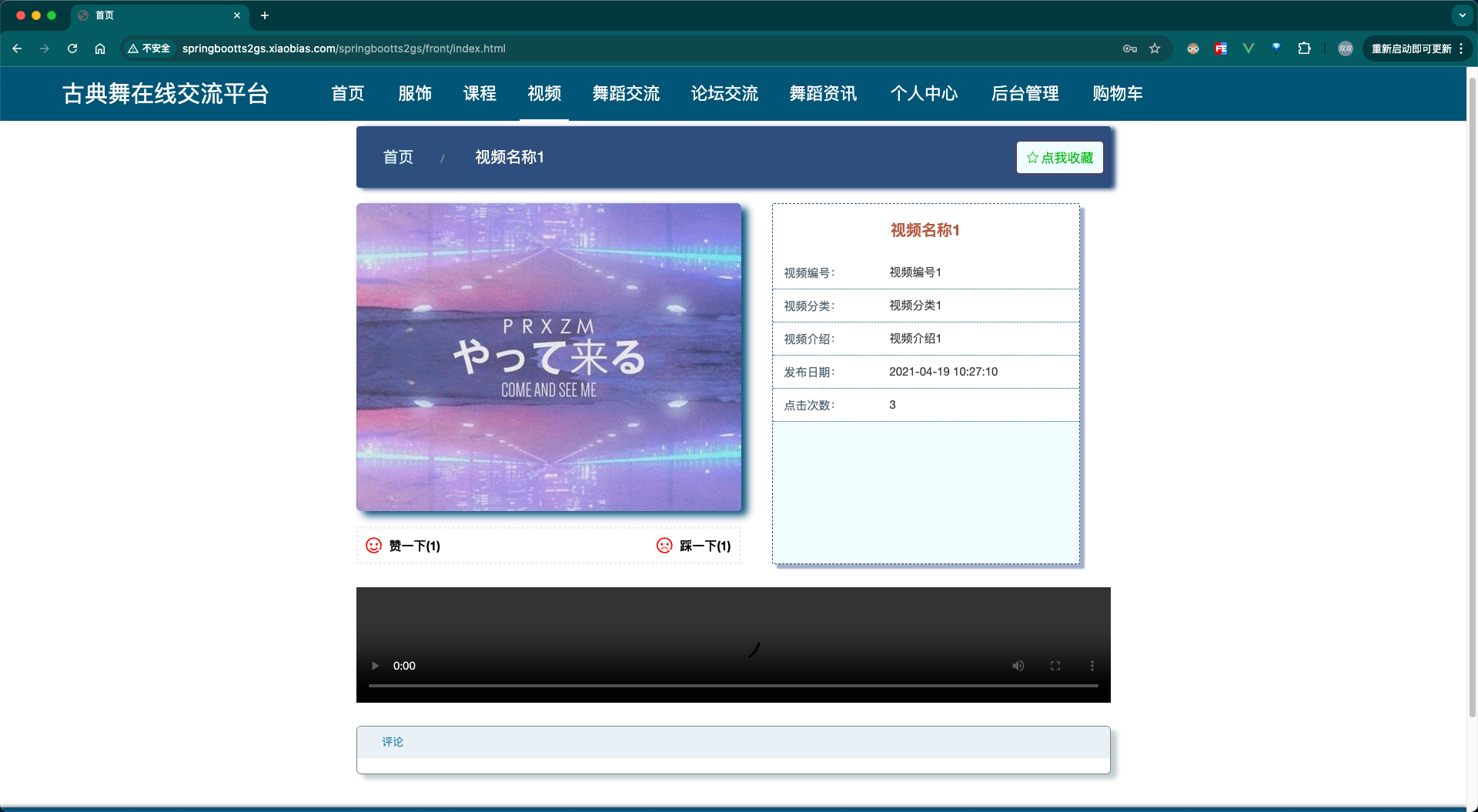Open the blue gem extension icon
This screenshot has width=1478, height=812.
[1276, 48]
